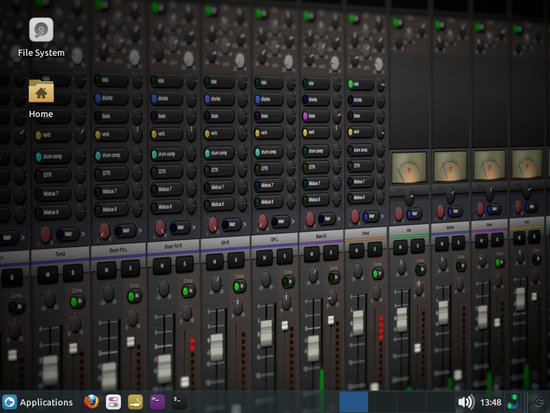The image size is (550, 413).
Task: Open the settings toggles launcher icon
Action: click(113, 402)
